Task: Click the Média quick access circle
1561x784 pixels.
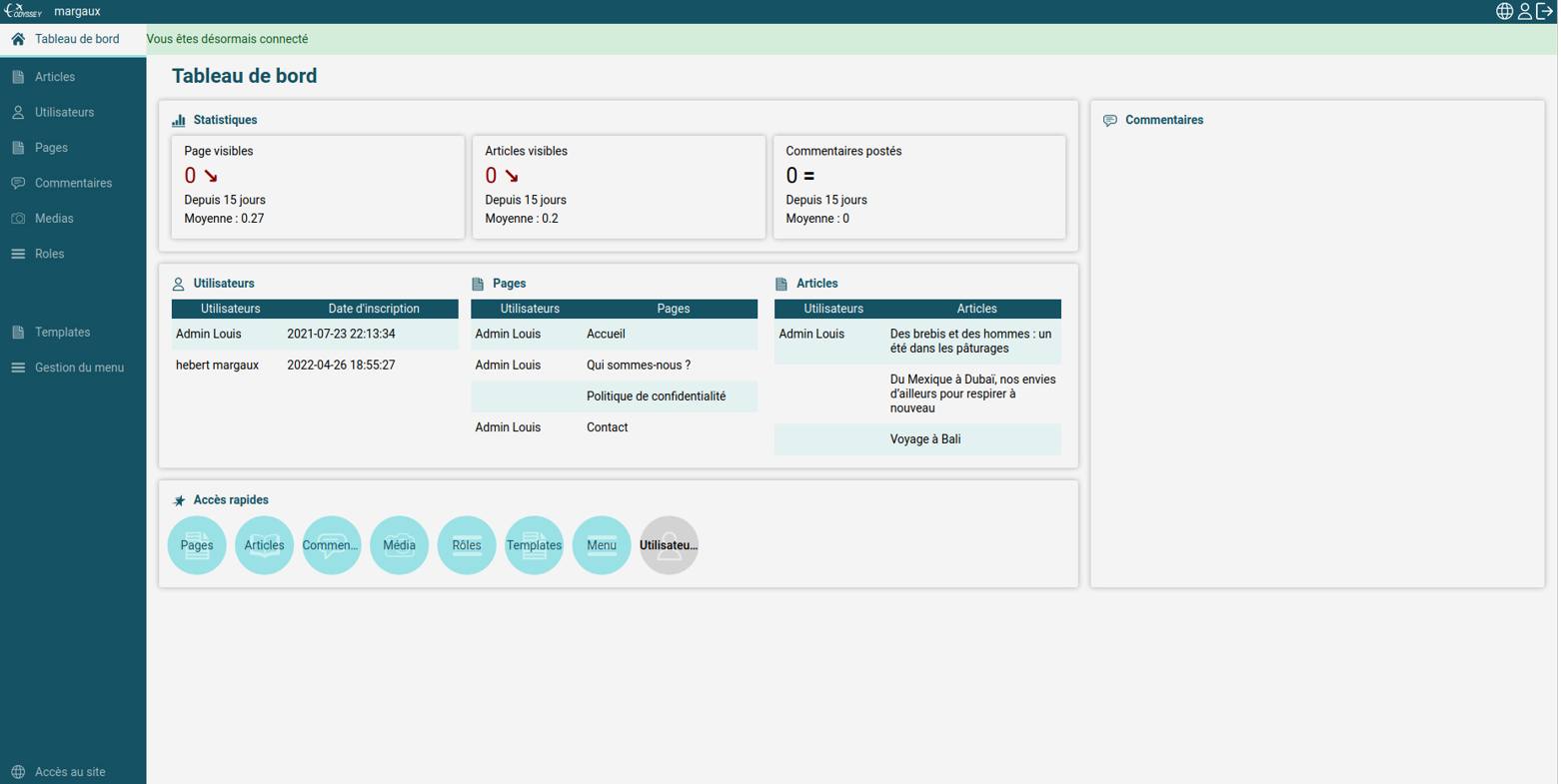Action: [x=399, y=545]
